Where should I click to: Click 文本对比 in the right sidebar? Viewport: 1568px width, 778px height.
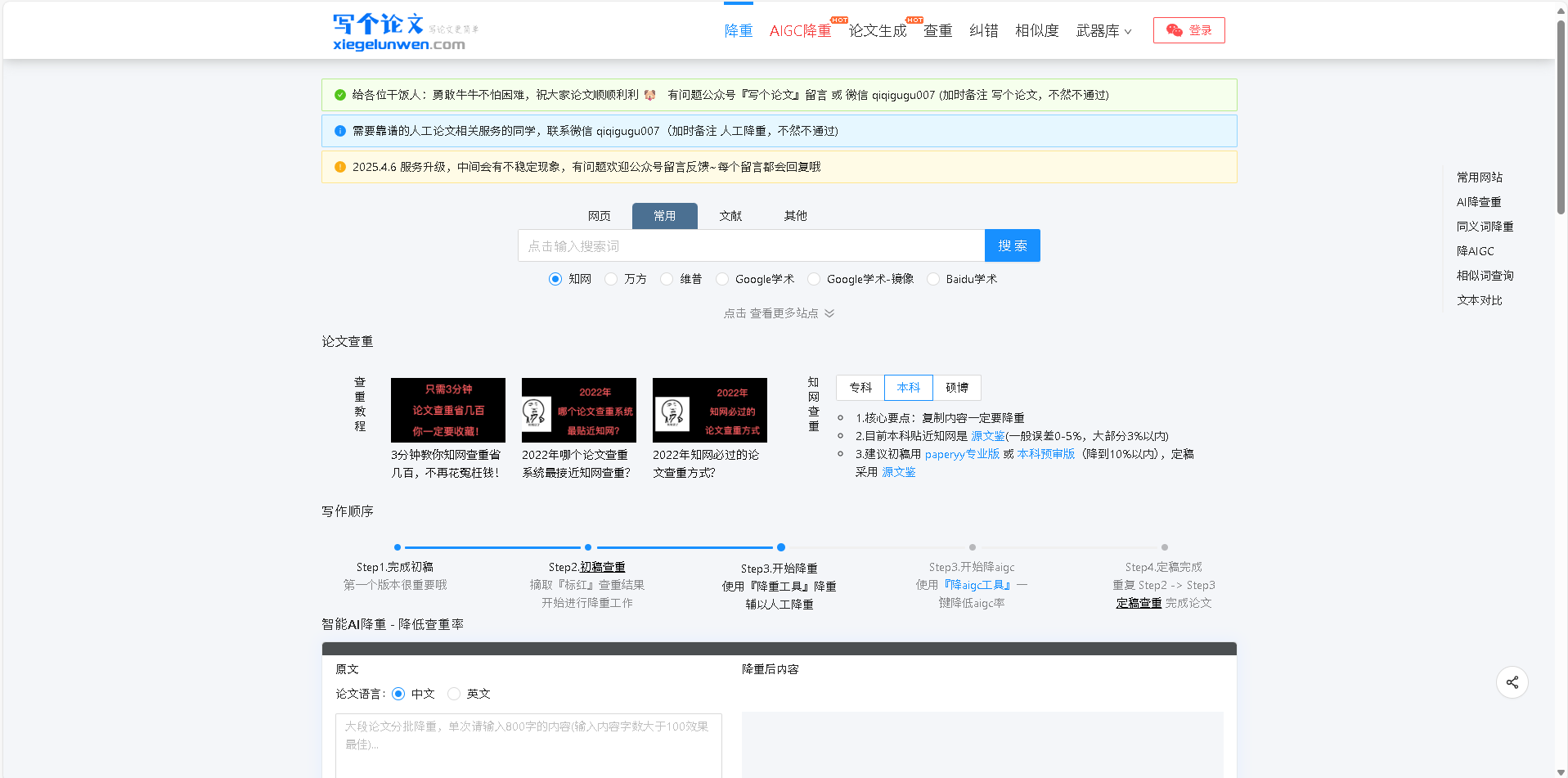pos(1480,299)
